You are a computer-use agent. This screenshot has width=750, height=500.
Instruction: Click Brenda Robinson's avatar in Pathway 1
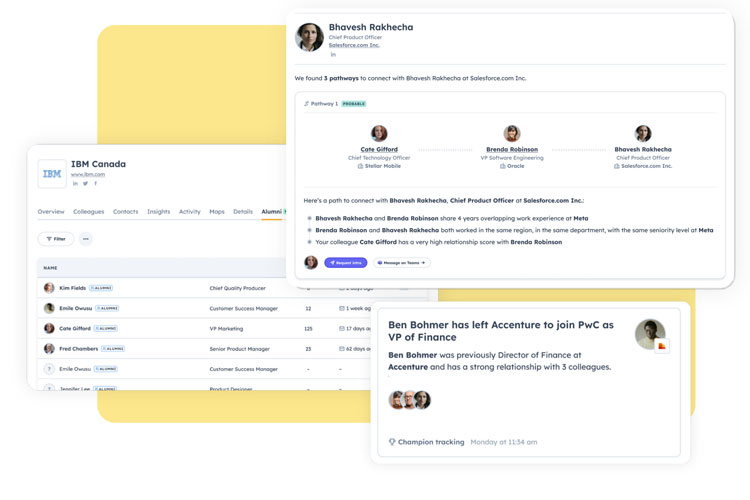pos(512,133)
